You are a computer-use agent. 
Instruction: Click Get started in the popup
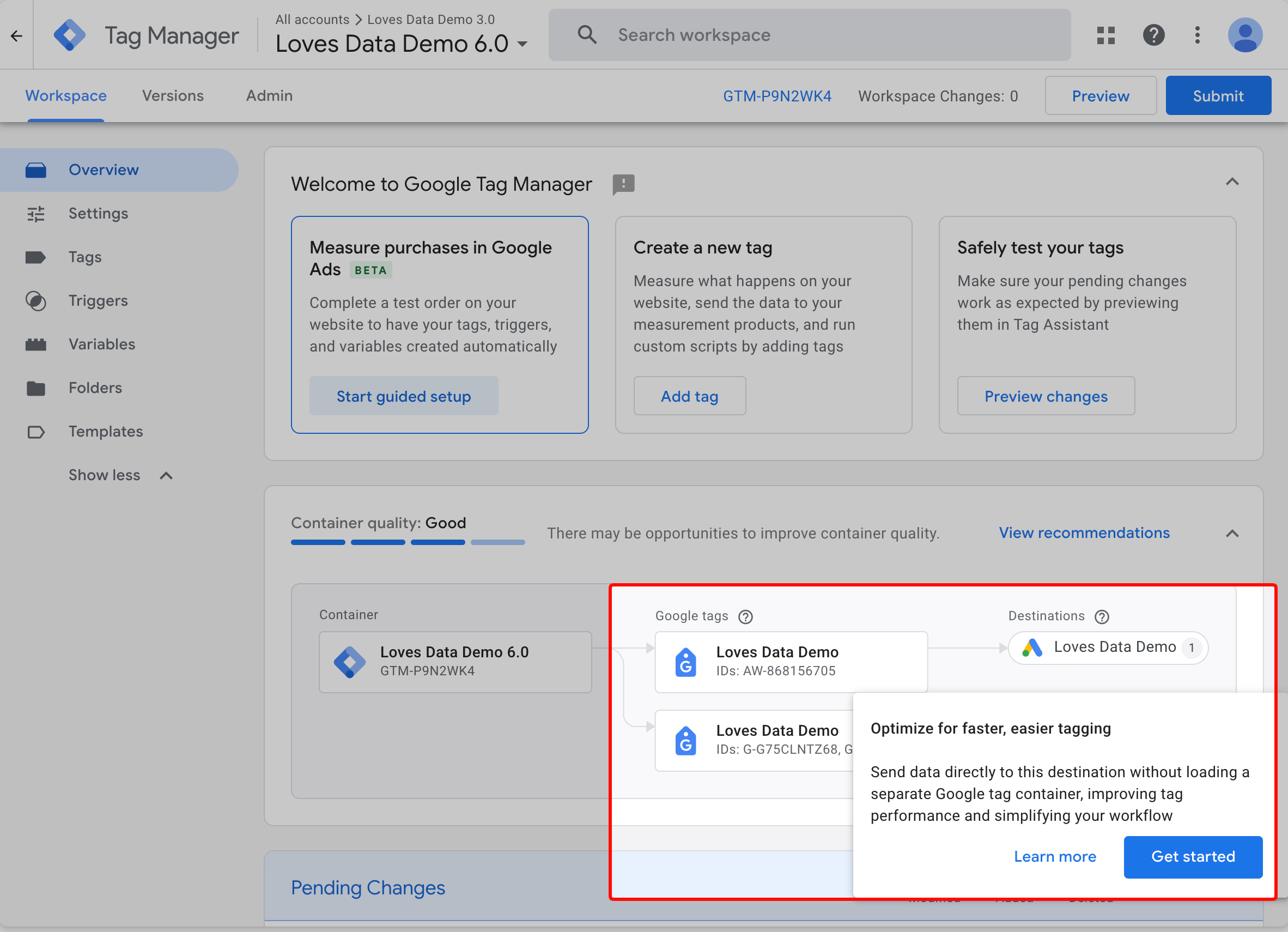click(1193, 856)
